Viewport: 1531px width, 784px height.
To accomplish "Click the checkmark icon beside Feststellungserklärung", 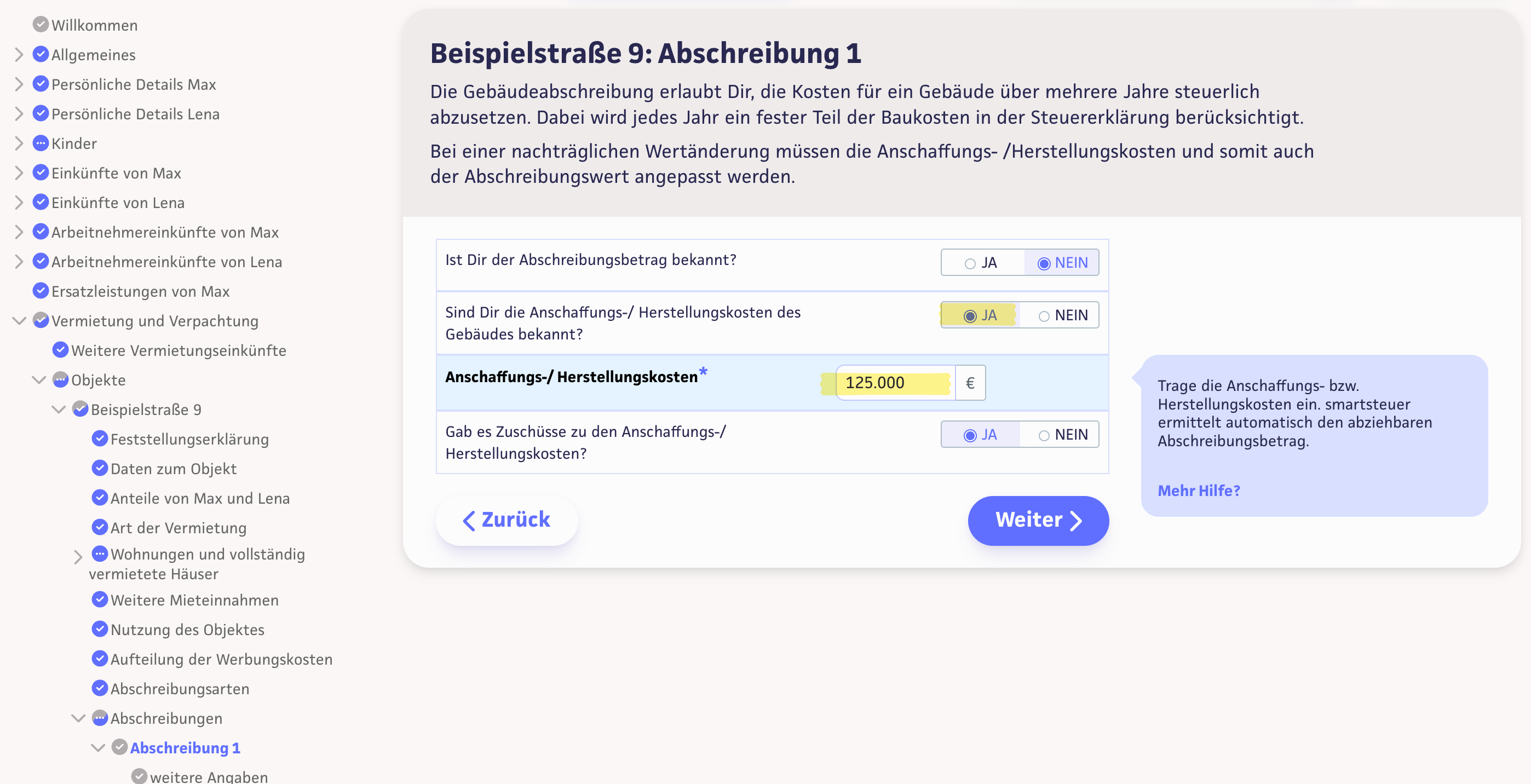I will coord(99,439).
